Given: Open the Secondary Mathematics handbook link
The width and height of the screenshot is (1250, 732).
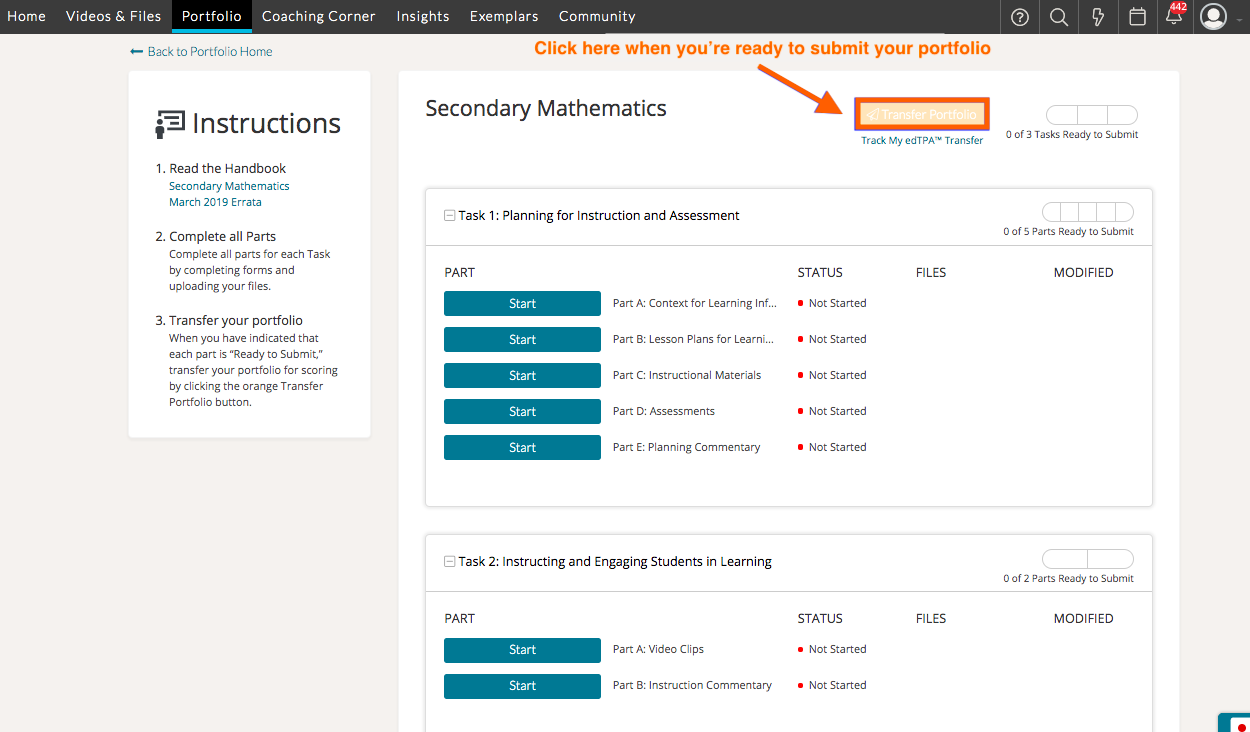Looking at the screenshot, I should 229,186.
